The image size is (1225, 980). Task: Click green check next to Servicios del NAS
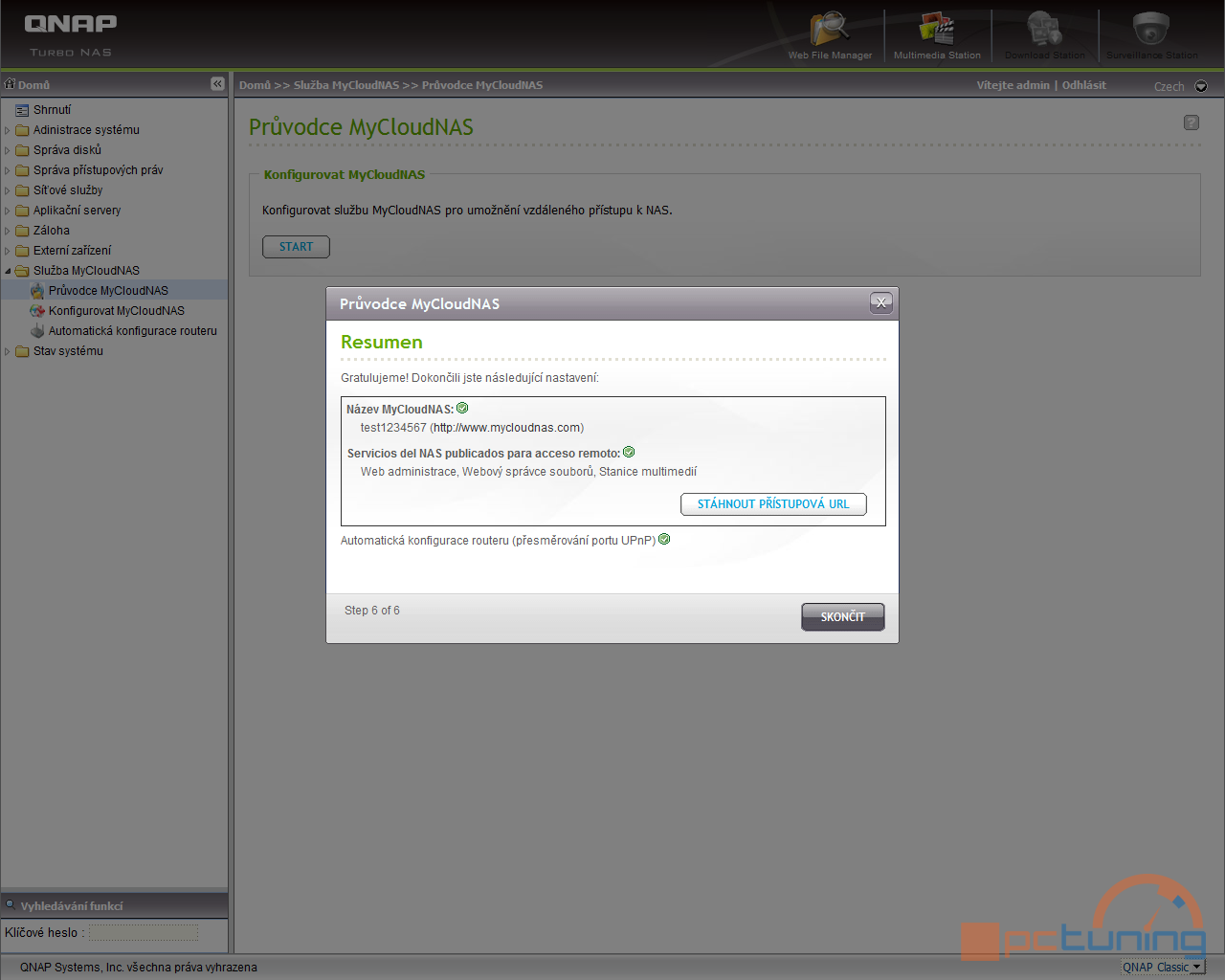(x=629, y=452)
